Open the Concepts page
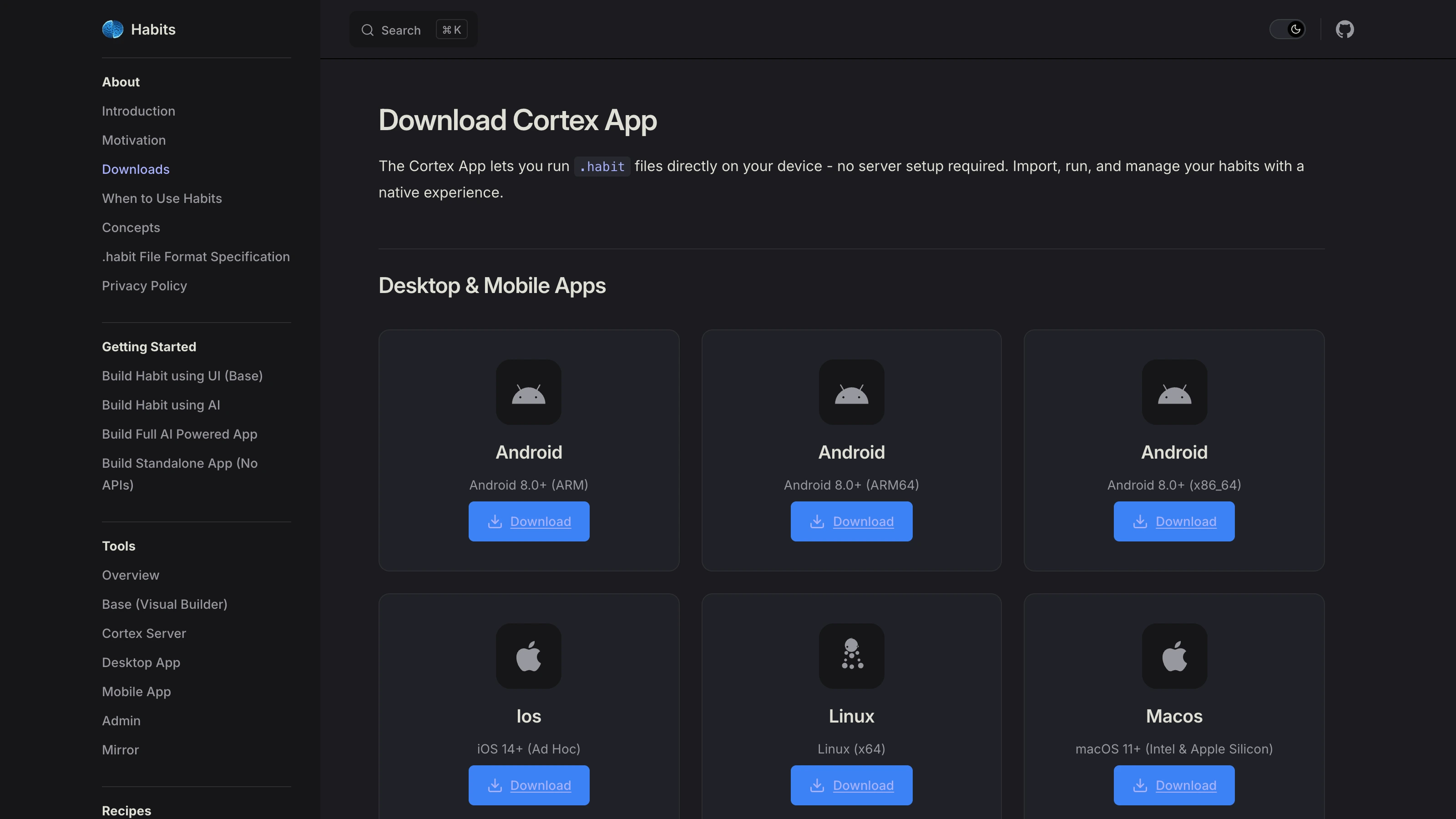The width and height of the screenshot is (1456, 819). click(x=131, y=228)
